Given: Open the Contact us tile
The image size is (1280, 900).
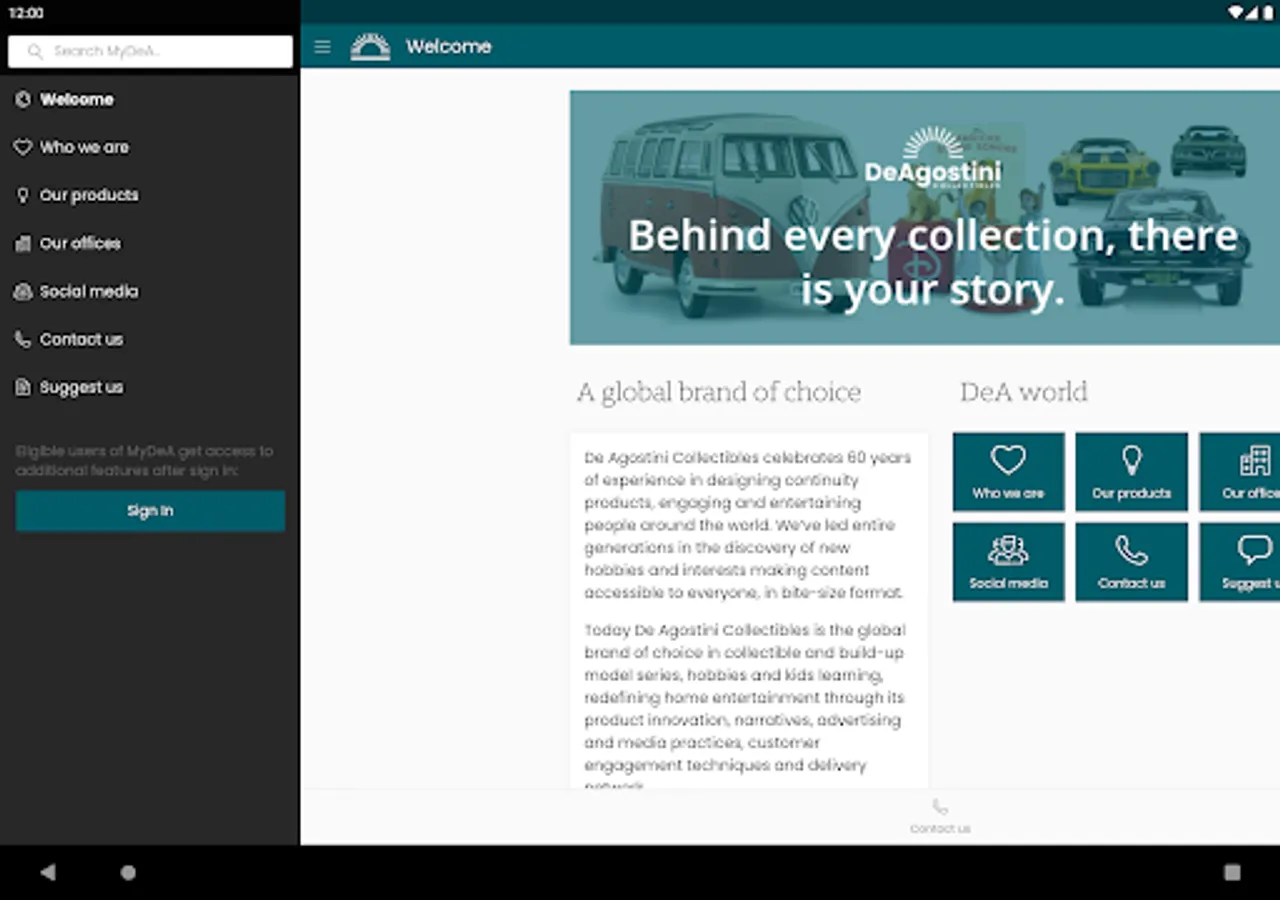Looking at the screenshot, I should 1131,562.
